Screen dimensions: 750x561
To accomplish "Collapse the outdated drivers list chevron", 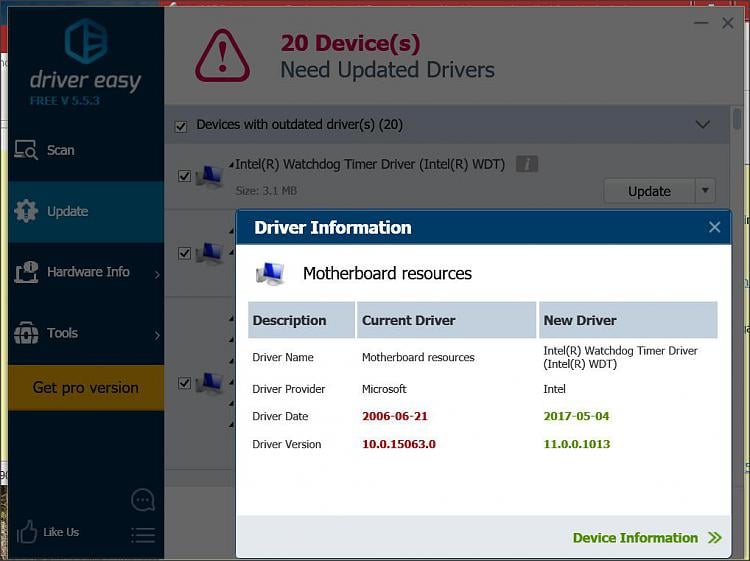I will [702, 125].
